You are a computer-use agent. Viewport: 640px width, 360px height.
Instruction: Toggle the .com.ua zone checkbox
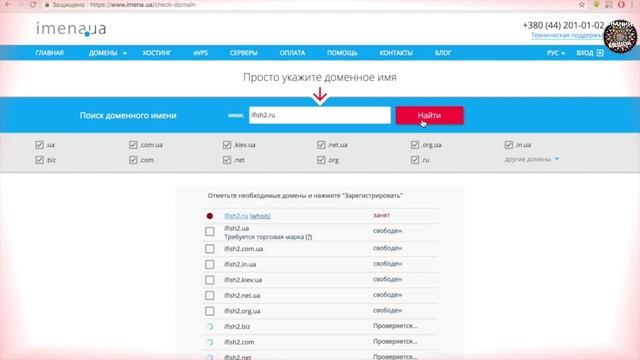(133, 144)
